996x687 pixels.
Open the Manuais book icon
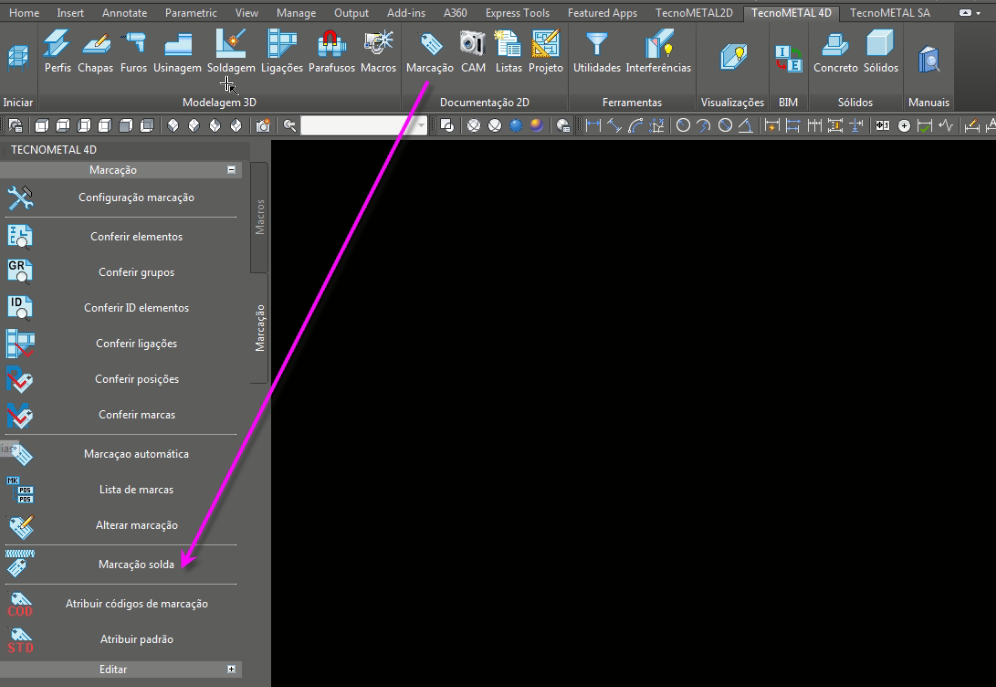point(929,59)
